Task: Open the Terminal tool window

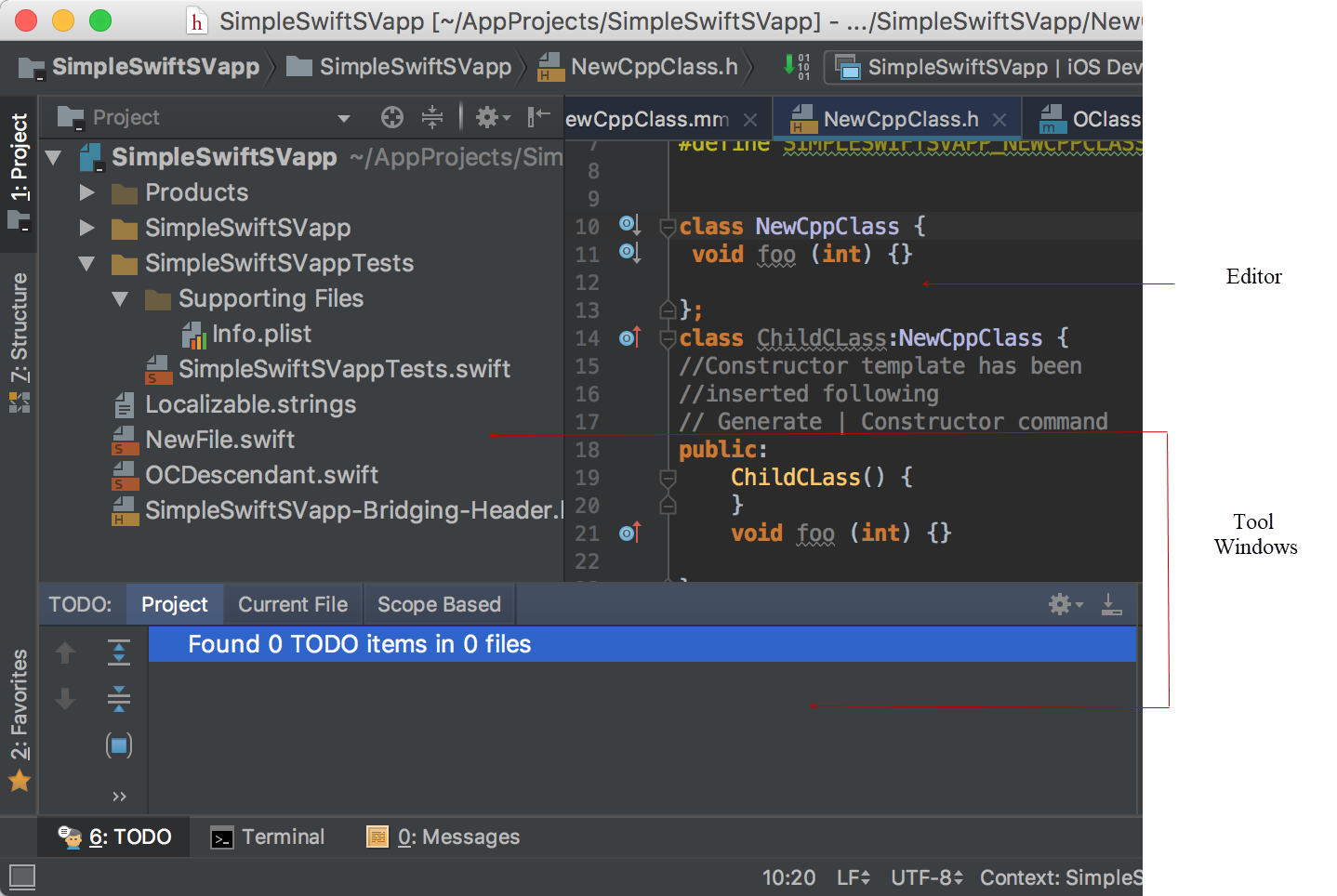Action: pyautogui.click(x=268, y=837)
